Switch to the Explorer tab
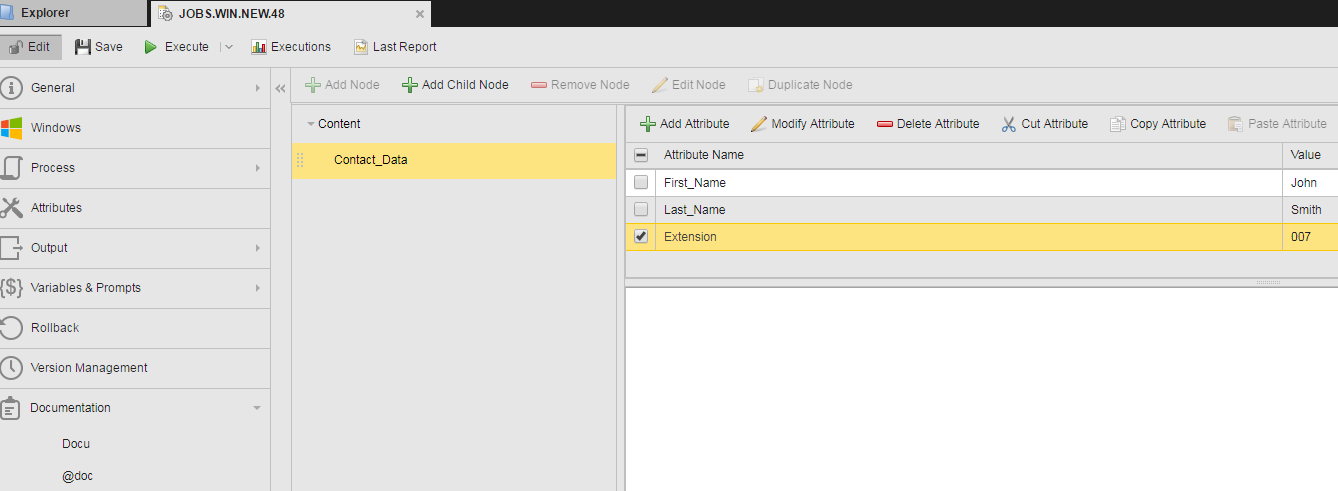This screenshot has width=1338, height=491. [72, 13]
